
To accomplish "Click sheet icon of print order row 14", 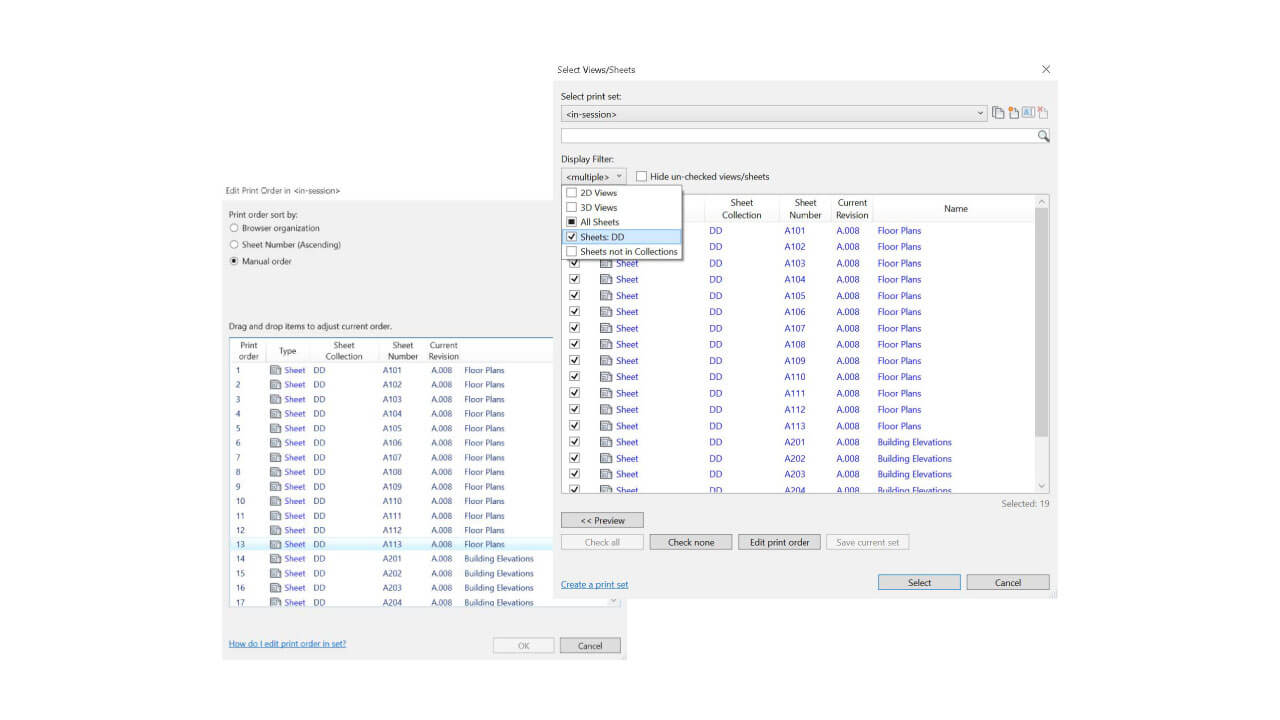I will point(276,559).
